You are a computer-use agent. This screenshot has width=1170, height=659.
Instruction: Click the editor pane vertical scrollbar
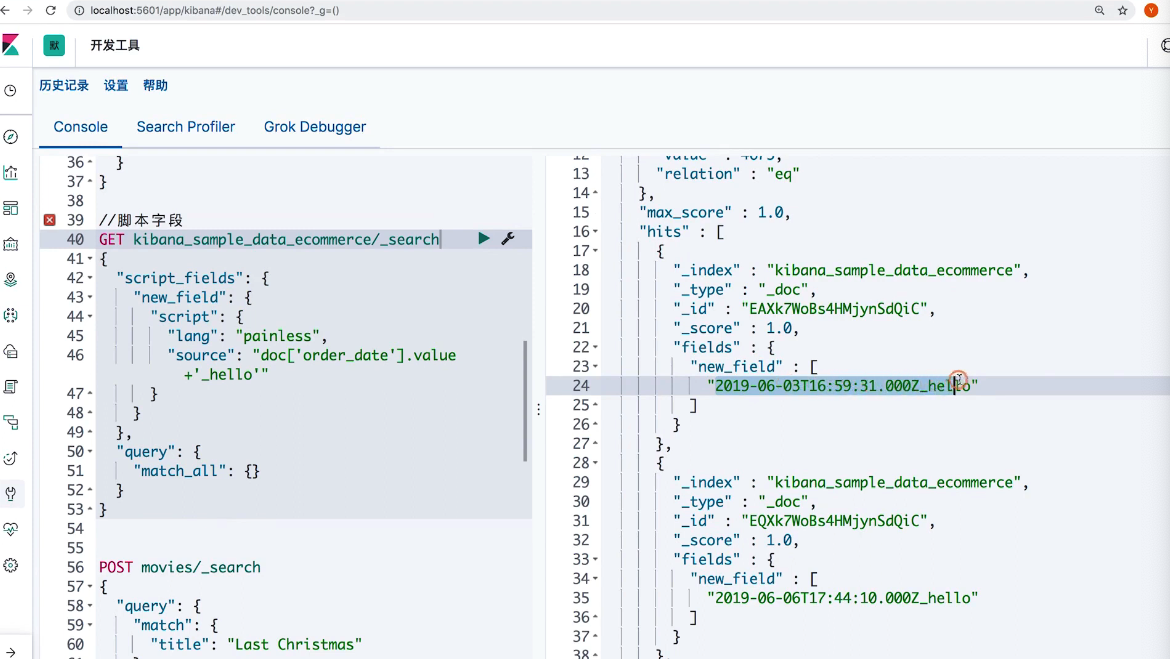click(x=525, y=400)
